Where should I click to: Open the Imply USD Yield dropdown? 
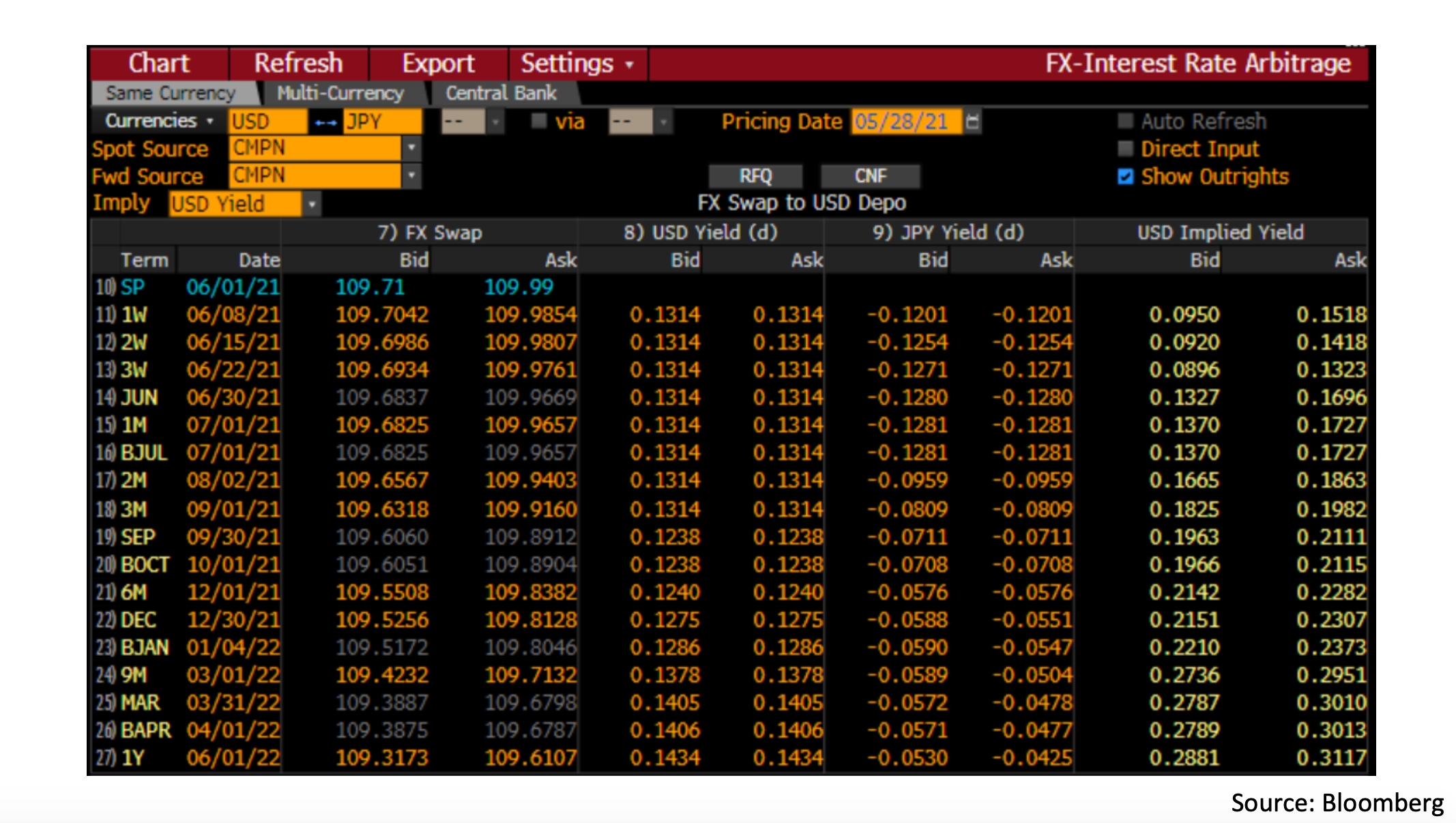312,204
